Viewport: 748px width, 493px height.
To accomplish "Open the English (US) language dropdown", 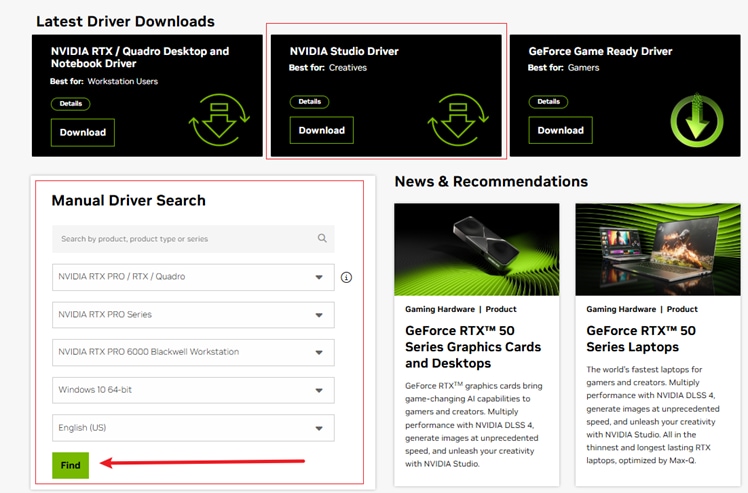I will pyautogui.click(x=193, y=428).
